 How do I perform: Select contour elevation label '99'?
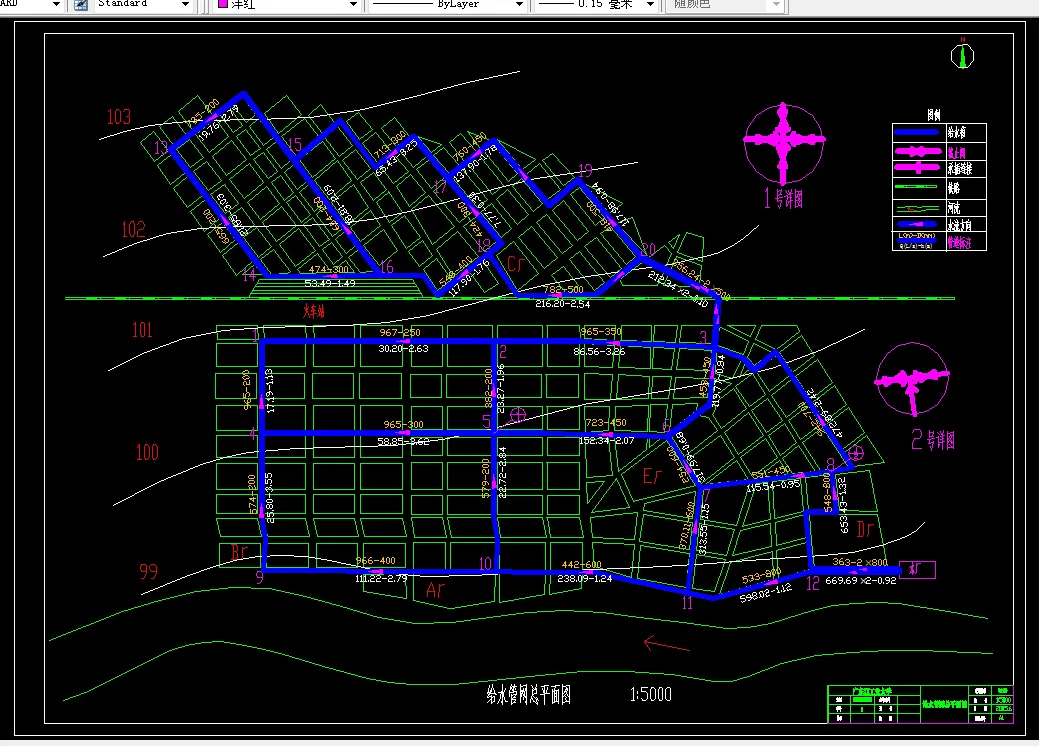click(x=148, y=571)
